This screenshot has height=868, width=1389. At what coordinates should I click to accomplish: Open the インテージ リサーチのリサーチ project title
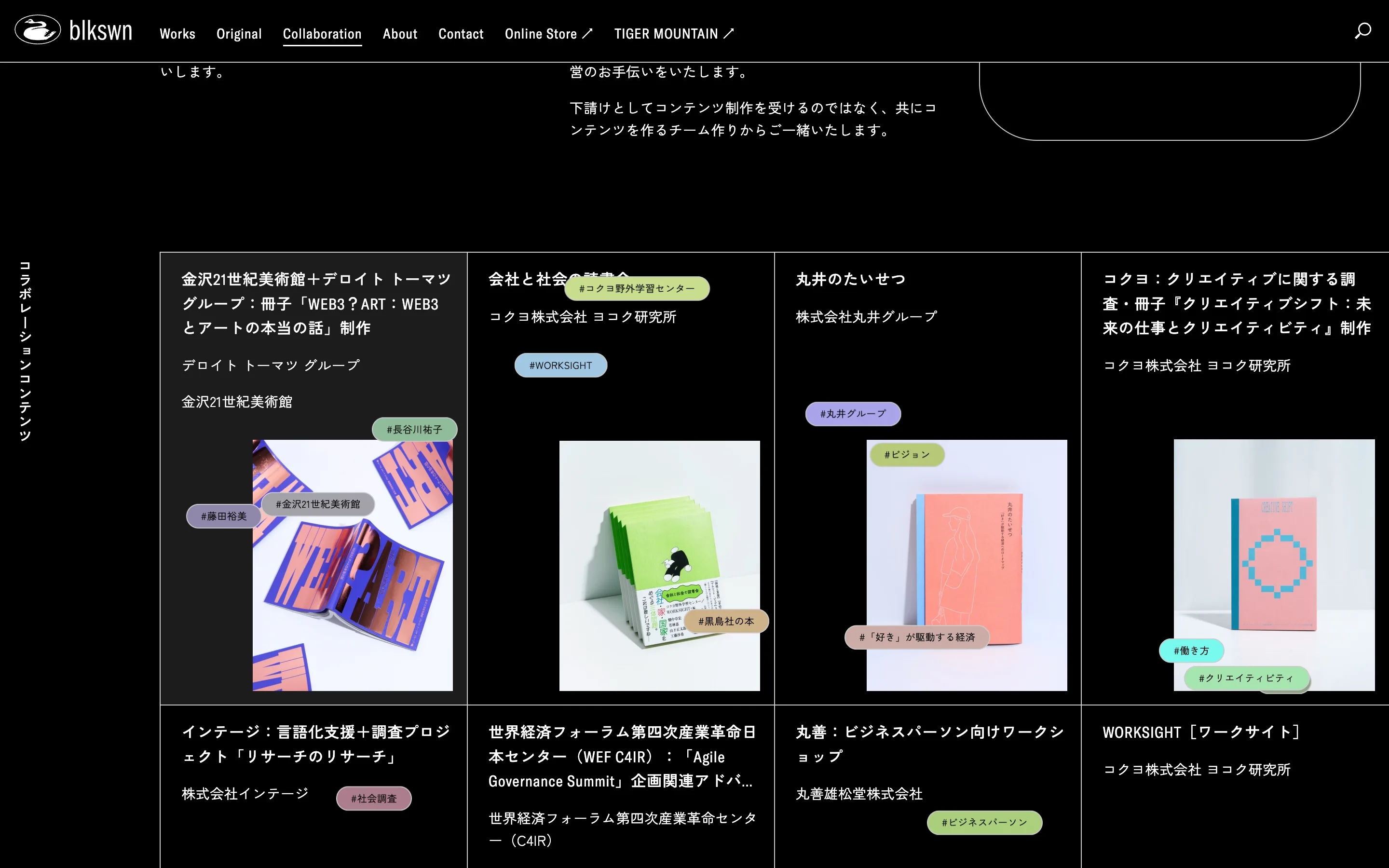316,744
